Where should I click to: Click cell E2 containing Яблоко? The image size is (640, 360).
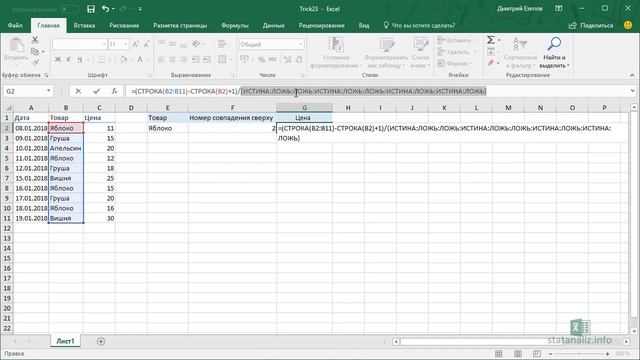click(x=168, y=128)
